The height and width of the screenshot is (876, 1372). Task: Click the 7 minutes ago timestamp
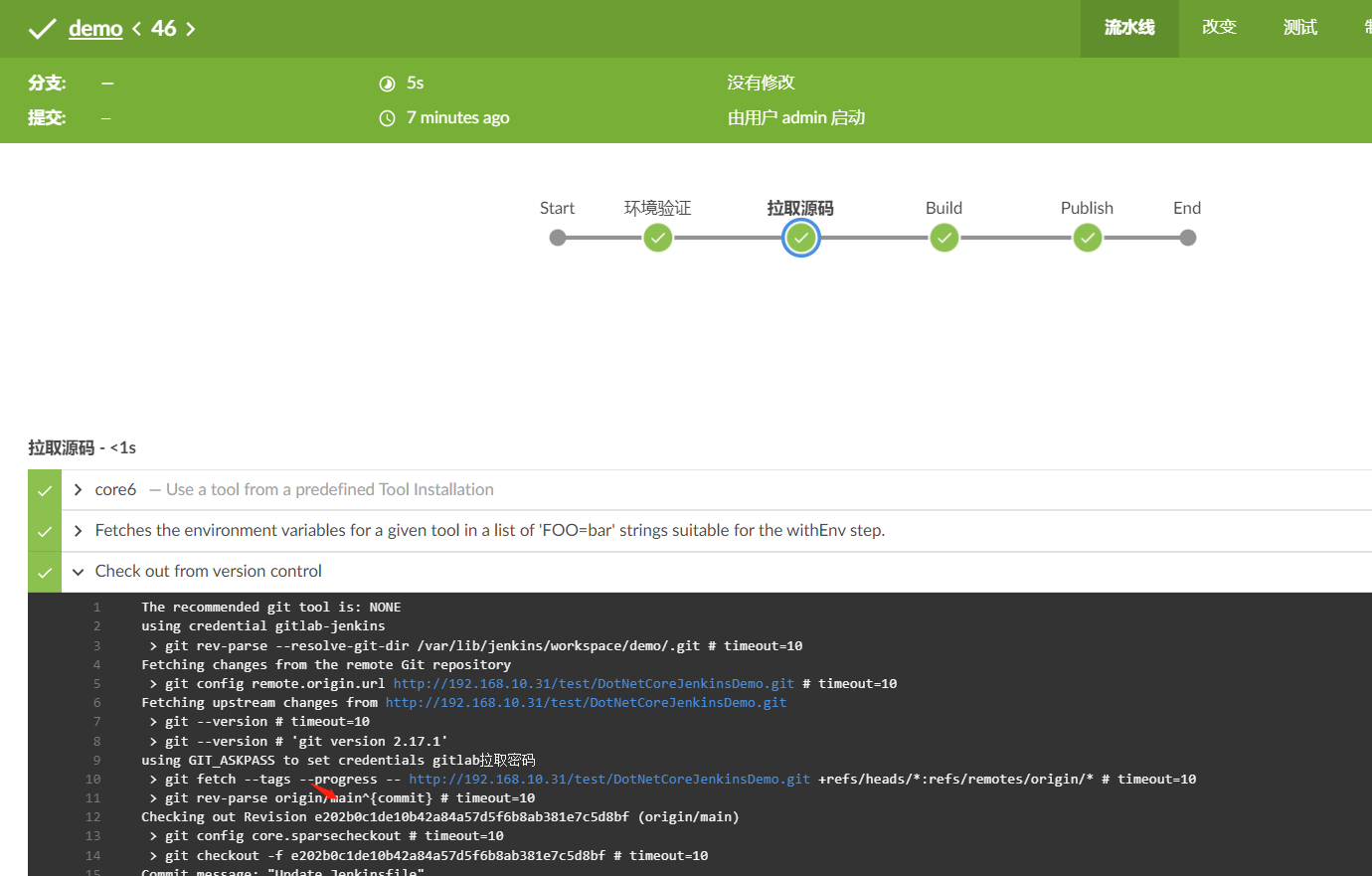pos(457,117)
